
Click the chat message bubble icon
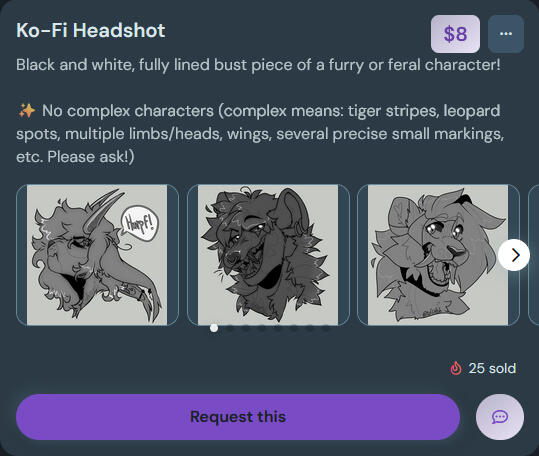click(x=500, y=417)
